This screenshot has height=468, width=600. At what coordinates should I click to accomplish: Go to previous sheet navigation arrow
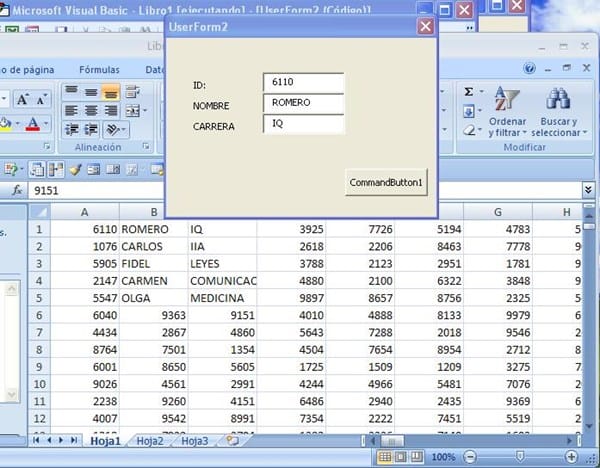49,440
